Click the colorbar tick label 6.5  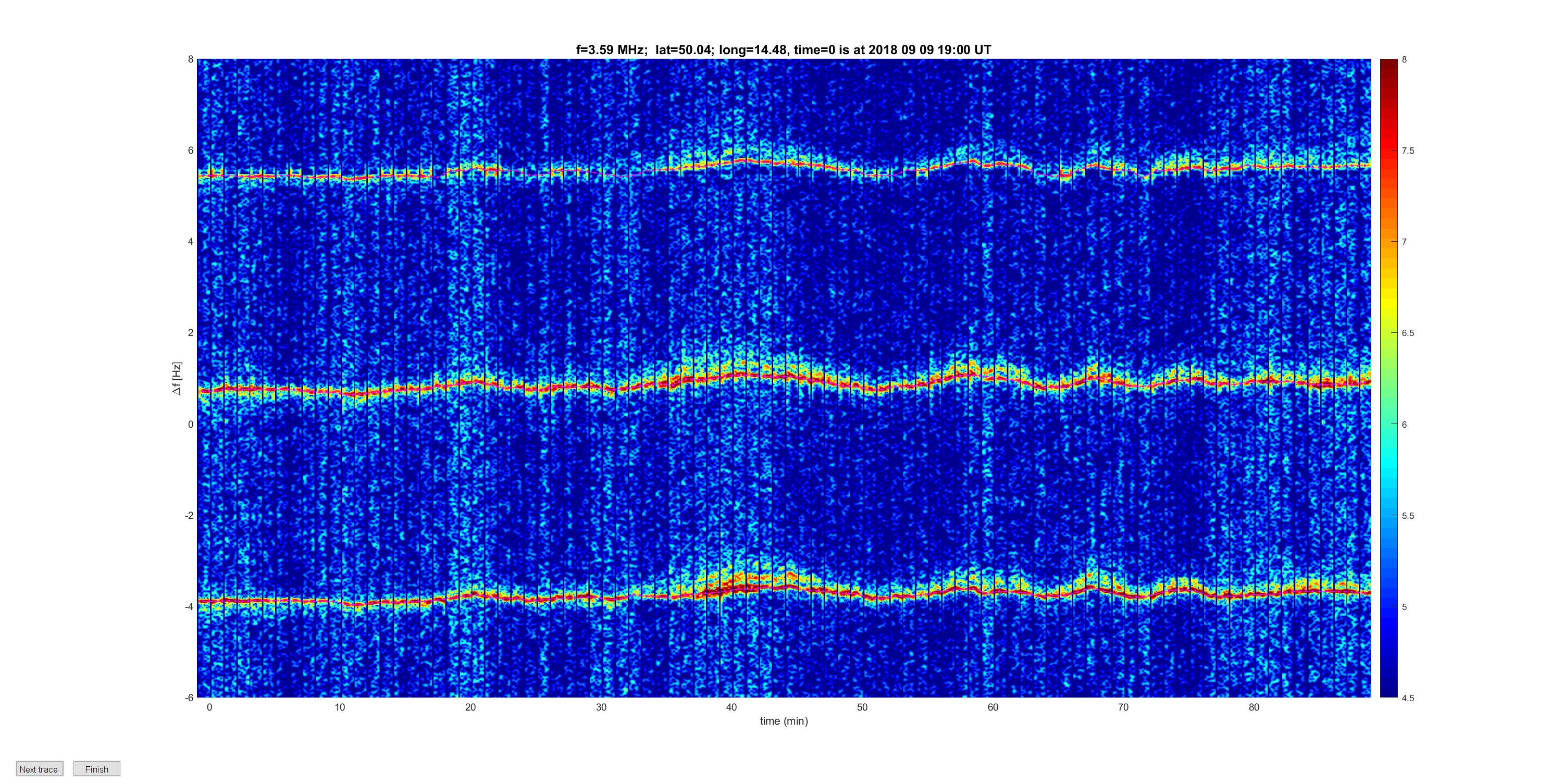(1408, 333)
